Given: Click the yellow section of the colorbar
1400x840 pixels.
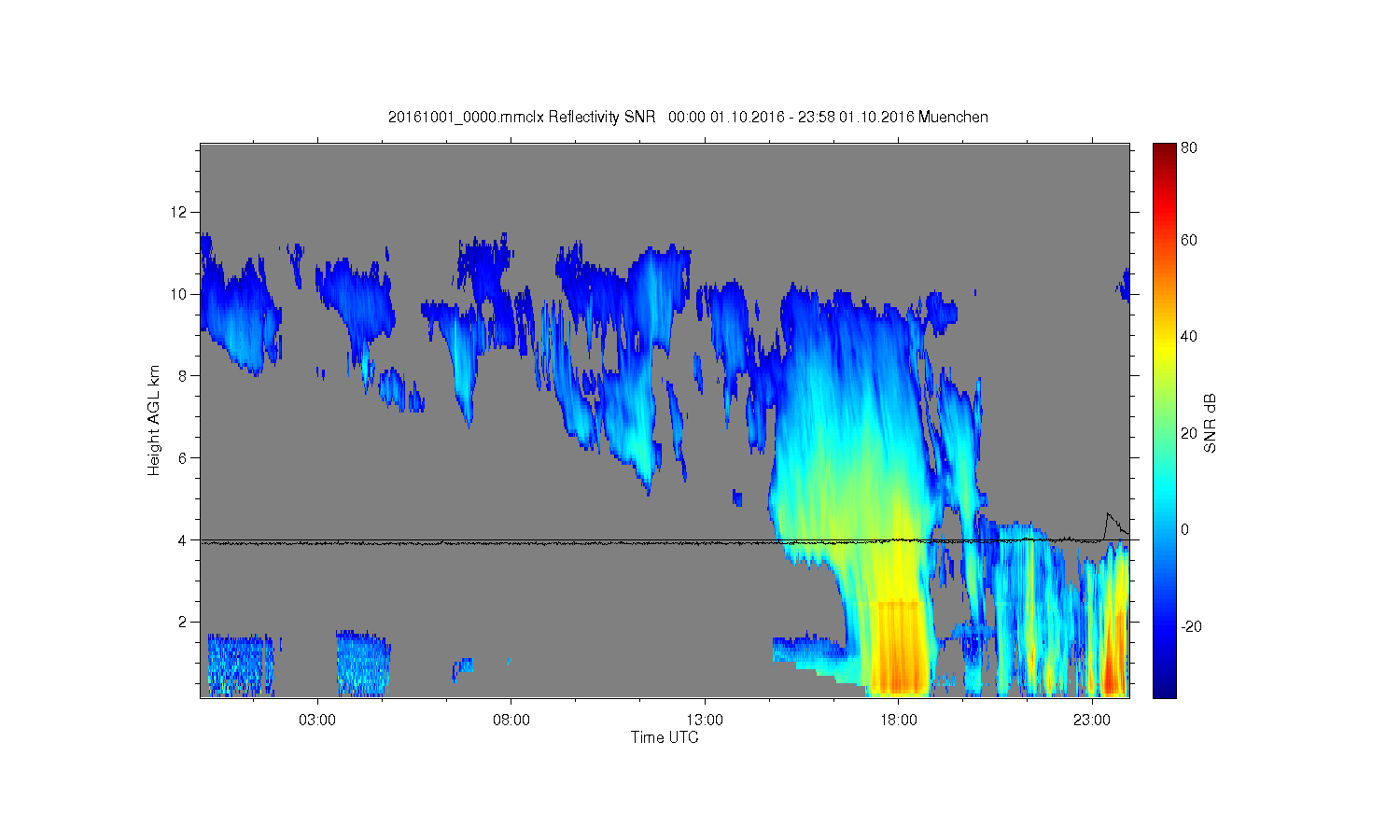Looking at the screenshot, I should coord(1164,347).
